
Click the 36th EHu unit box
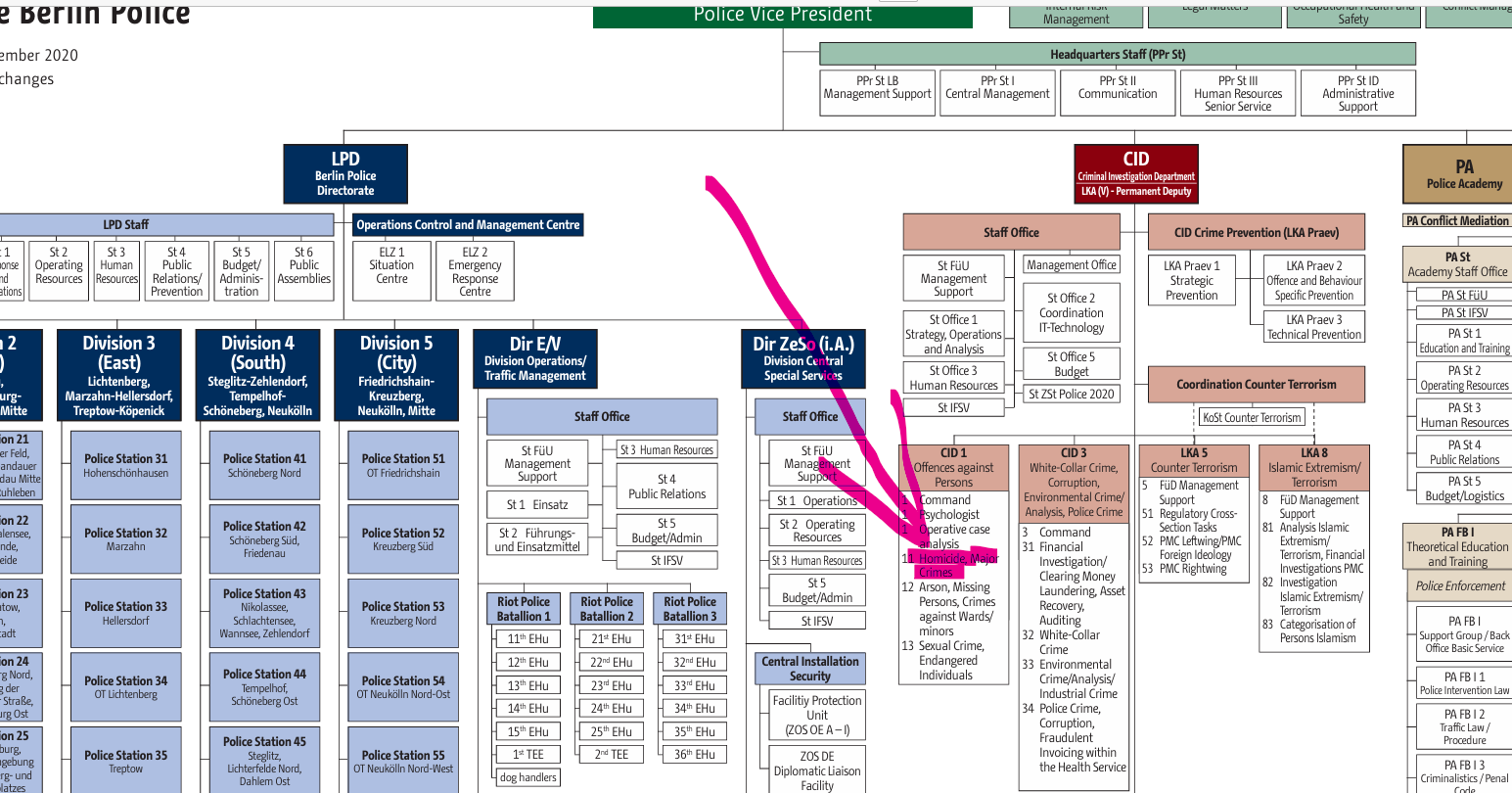695,754
